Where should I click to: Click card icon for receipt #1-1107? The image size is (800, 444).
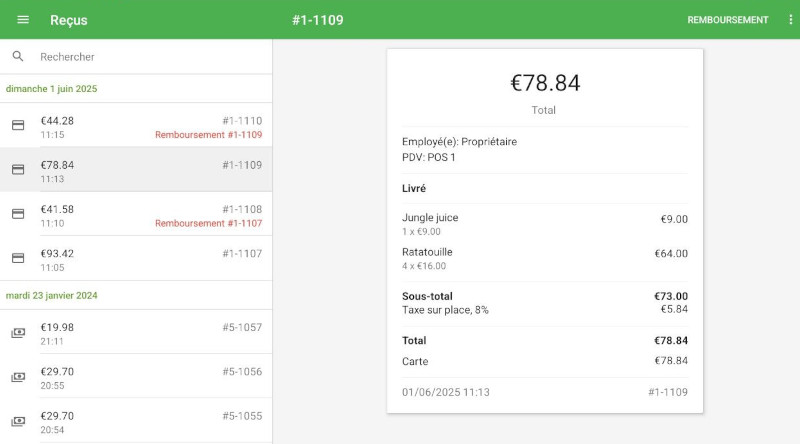click(x=18, y=258)
